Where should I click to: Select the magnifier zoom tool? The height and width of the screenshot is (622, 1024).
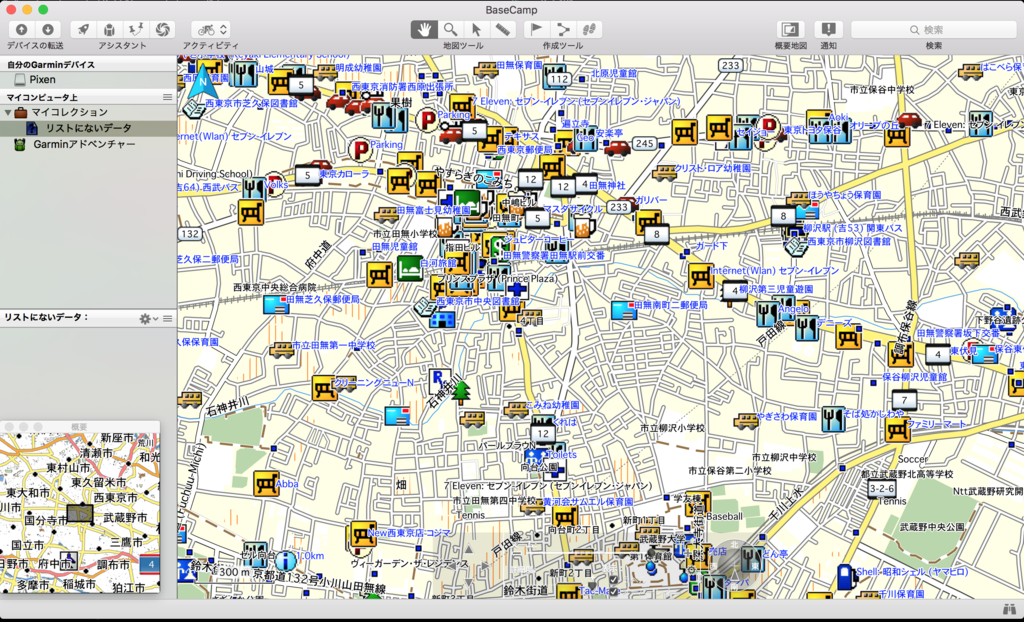coord(451,29)
